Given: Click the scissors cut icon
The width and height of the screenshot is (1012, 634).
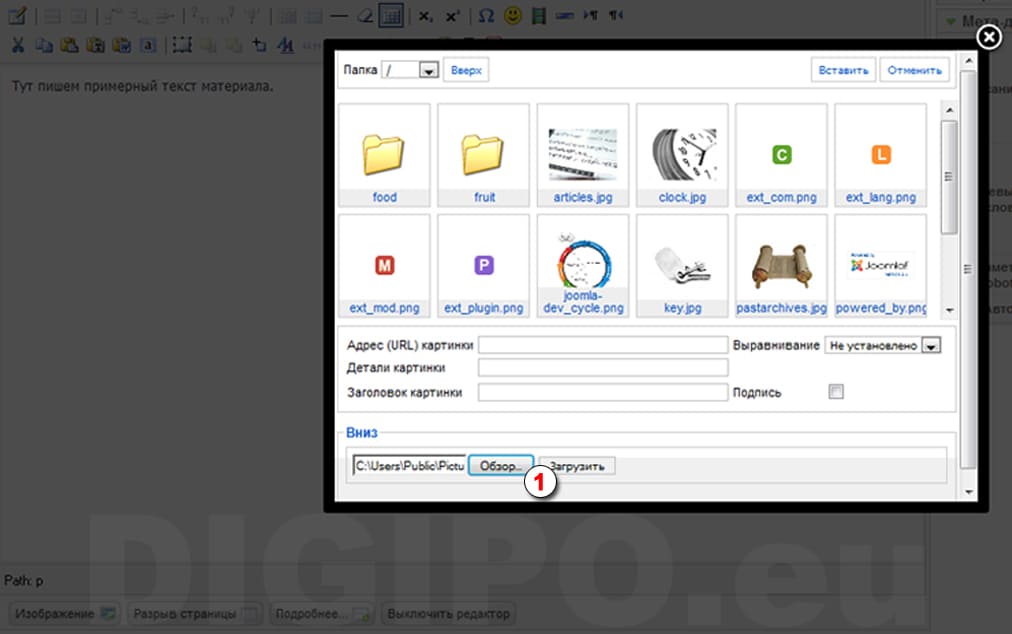Looking at the screenshot, I should 17,44.
